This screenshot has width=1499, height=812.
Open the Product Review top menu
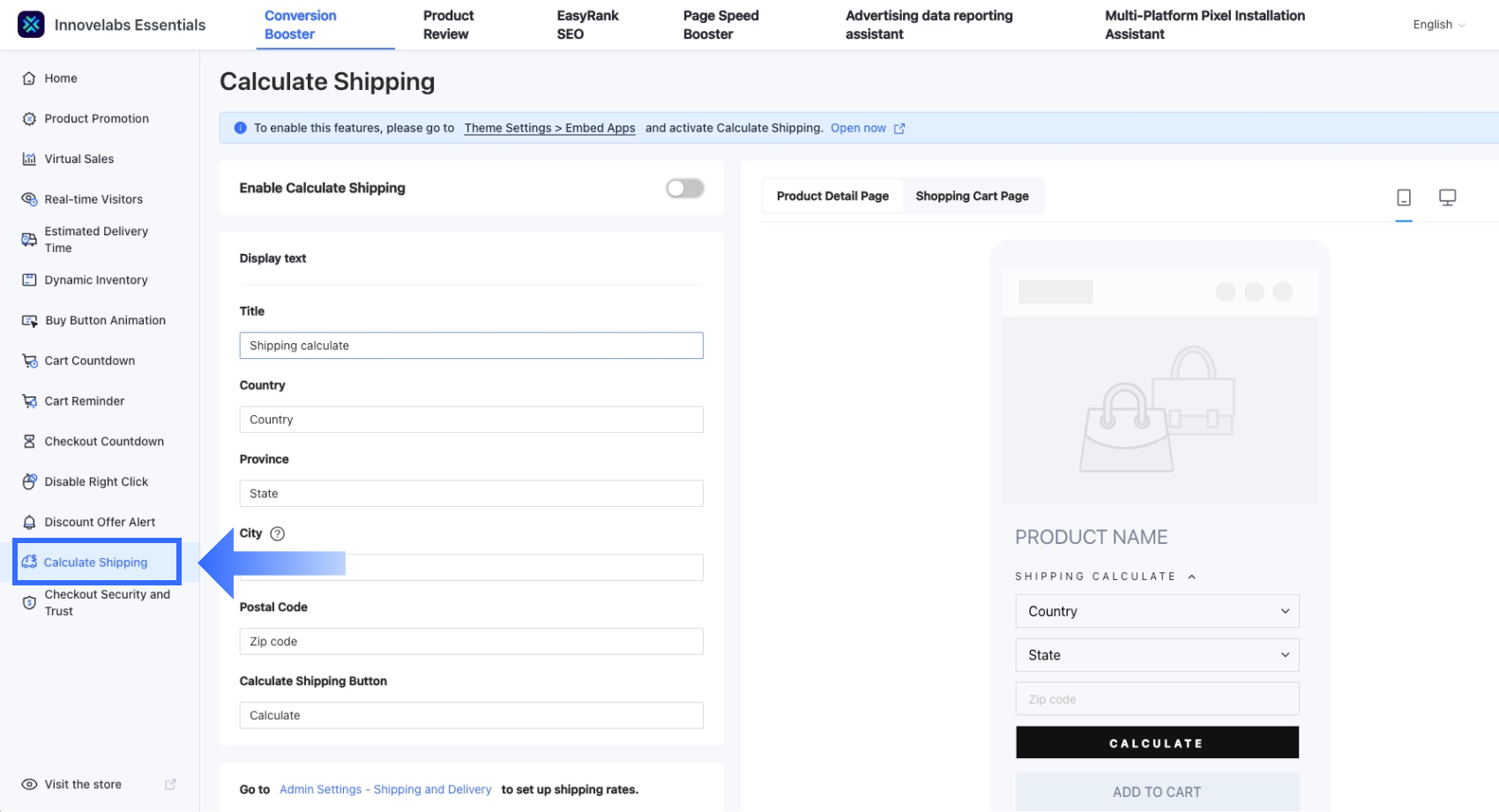pos(448,25)
